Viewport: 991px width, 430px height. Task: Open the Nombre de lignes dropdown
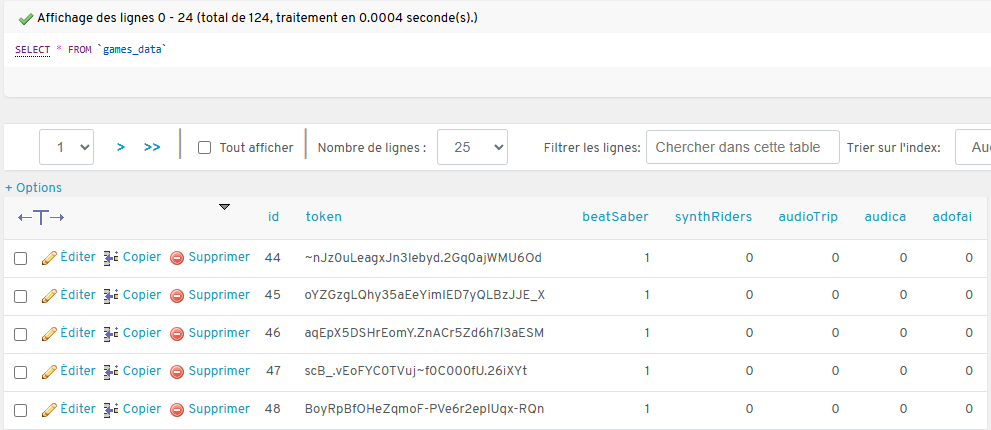point(473,147)
